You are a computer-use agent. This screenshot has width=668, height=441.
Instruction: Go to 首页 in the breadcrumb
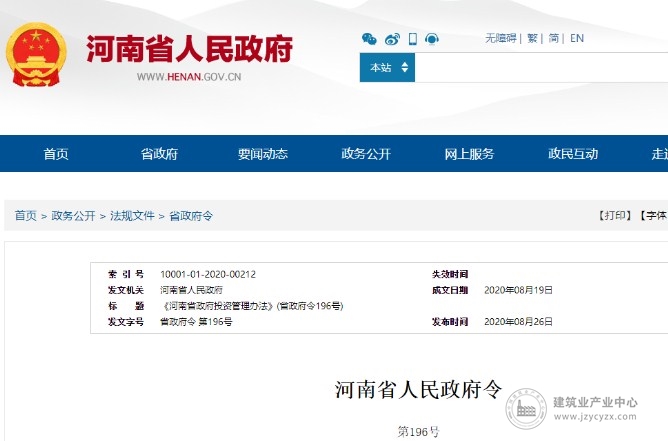[26, 216]
